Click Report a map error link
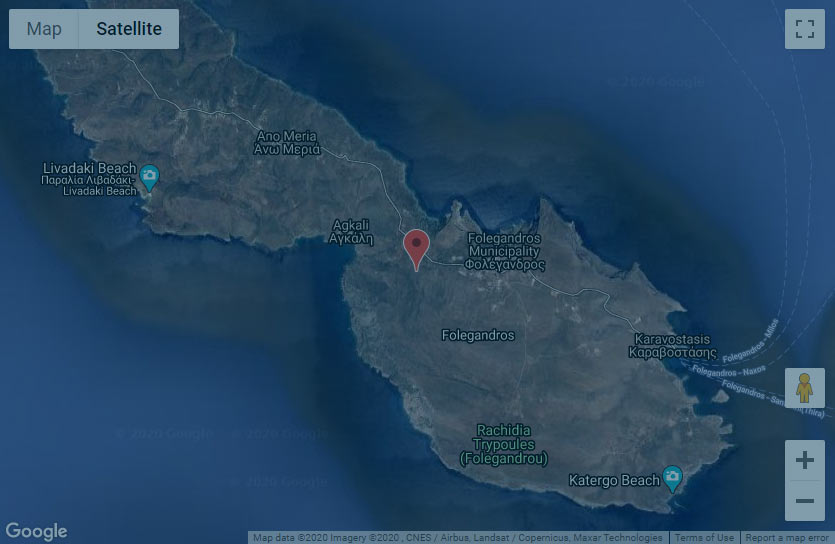The height and width of the screenshot is (544, 835). coord(787,538)
